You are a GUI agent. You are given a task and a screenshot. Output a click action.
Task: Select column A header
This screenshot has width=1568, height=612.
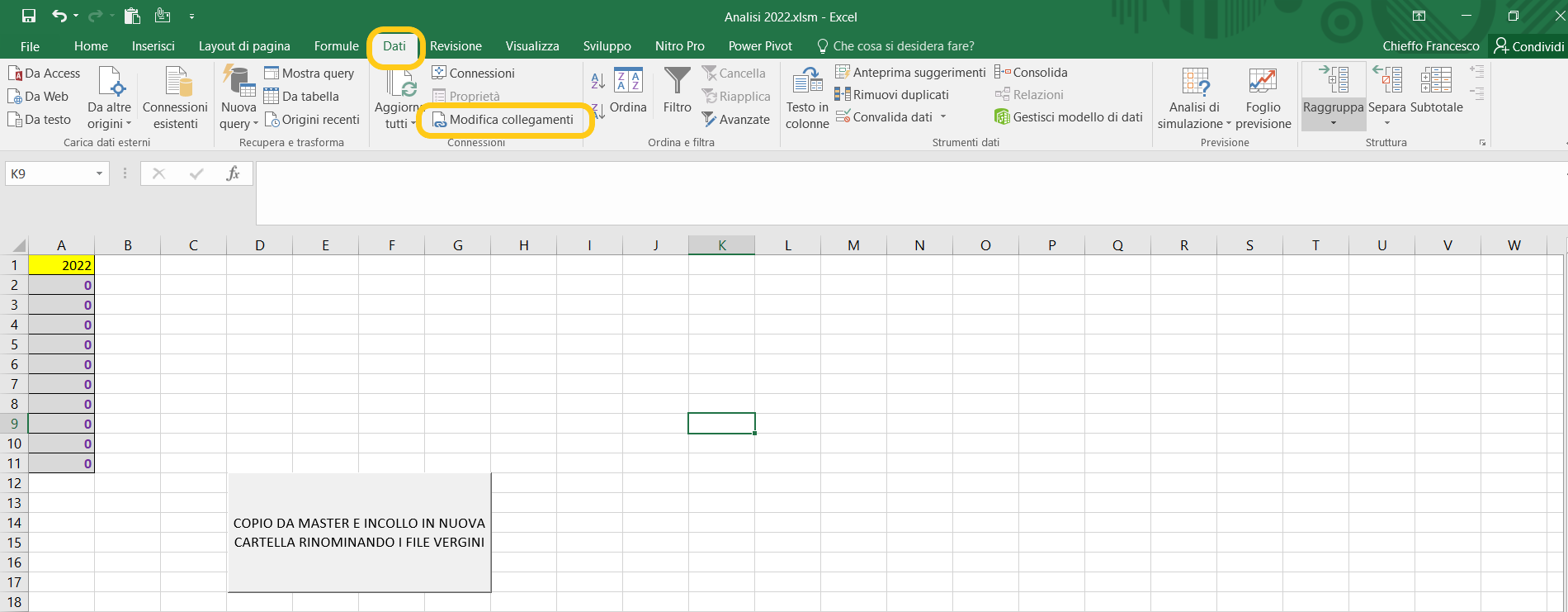click(61, 245)
